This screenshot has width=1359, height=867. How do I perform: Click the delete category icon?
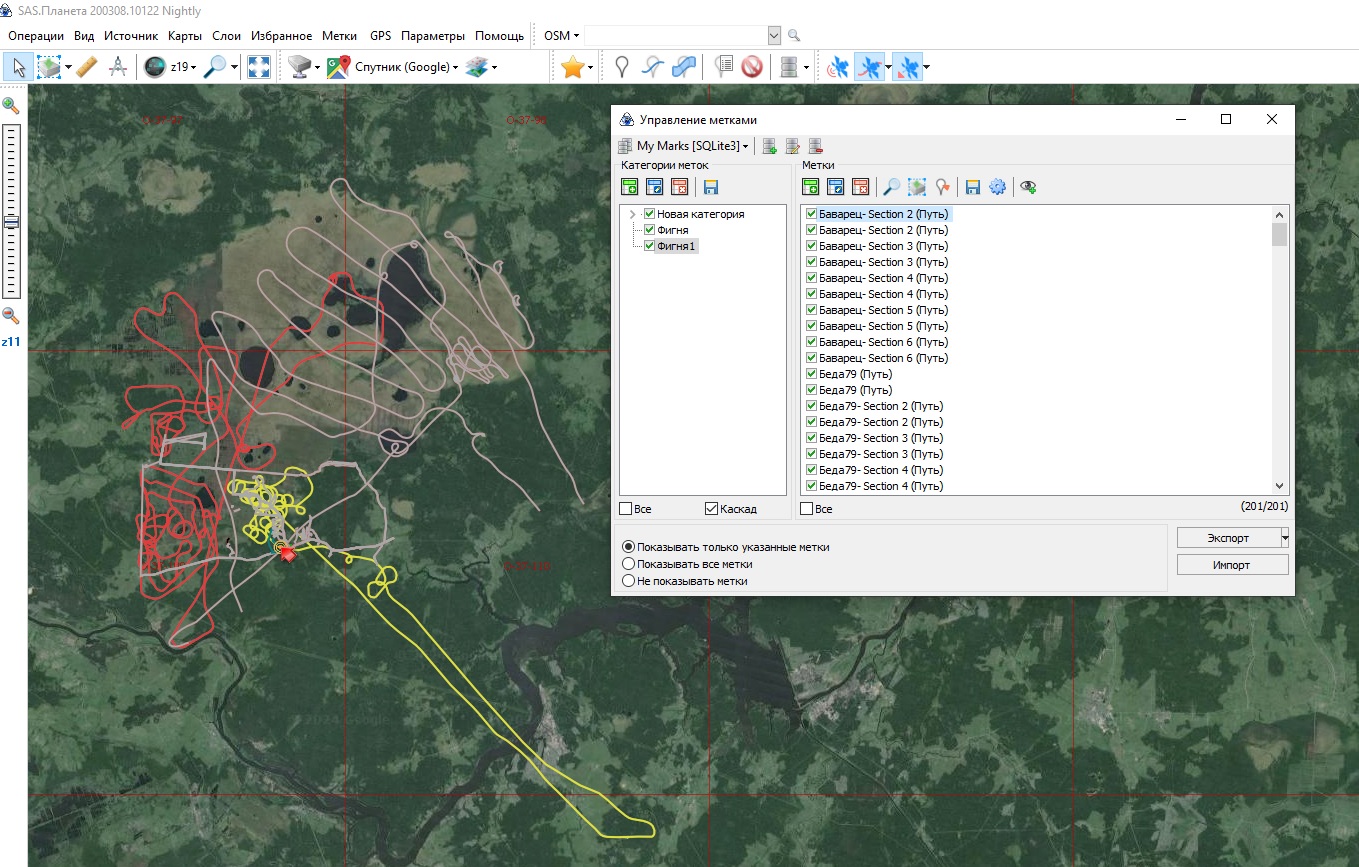tap(680, 187)
